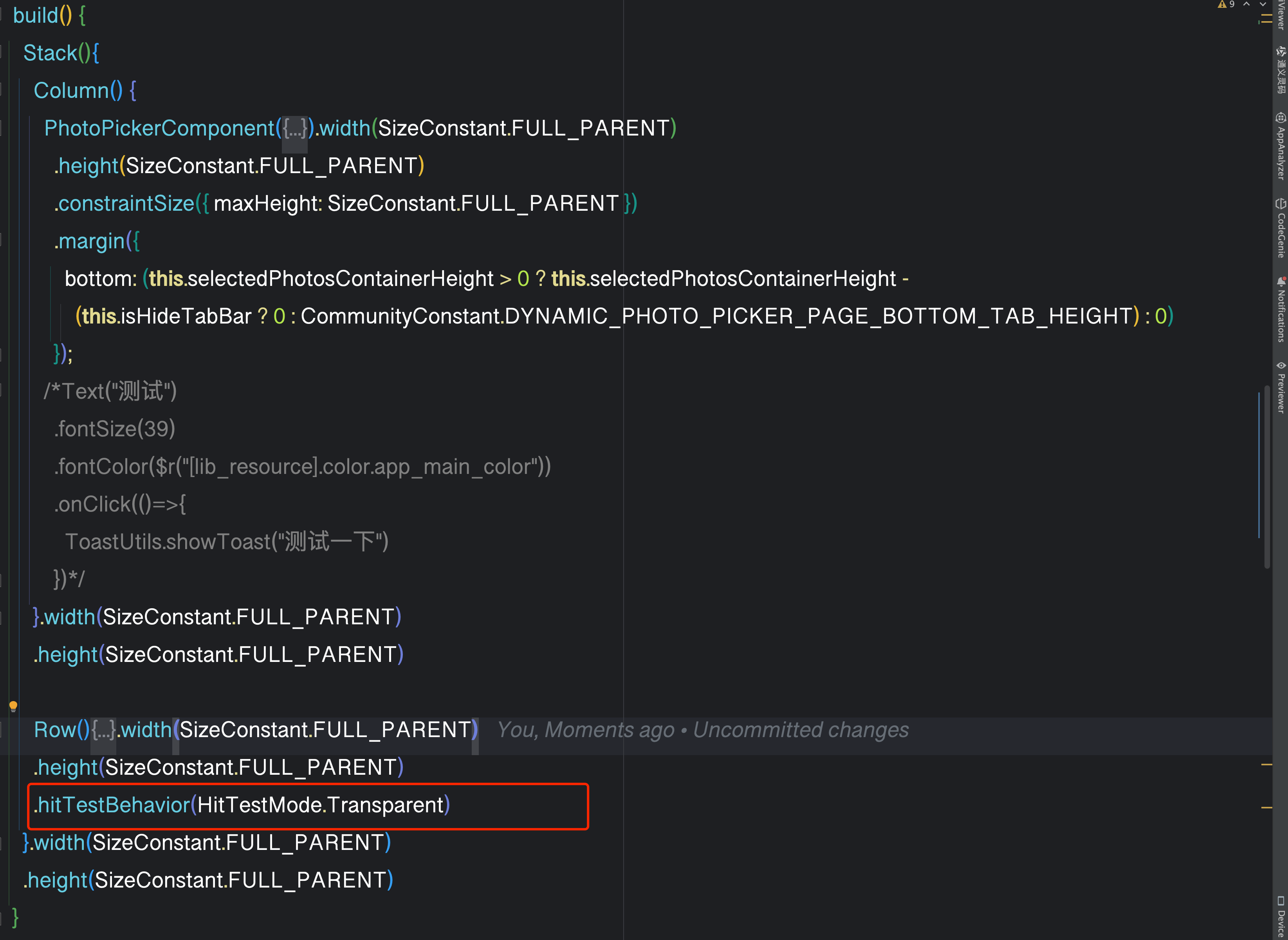
Task: Click commented '.onClick(()=>{' line
Action: [120, 504]
